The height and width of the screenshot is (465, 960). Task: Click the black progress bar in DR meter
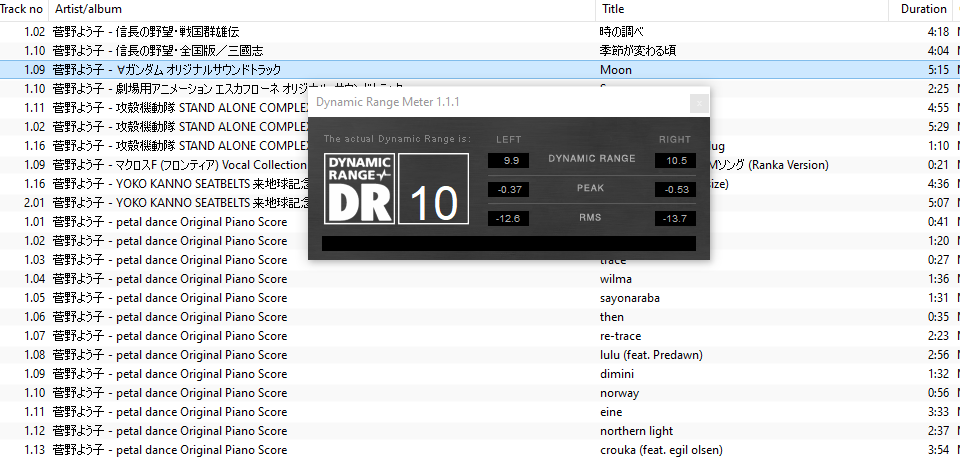(x=509, y=244)
